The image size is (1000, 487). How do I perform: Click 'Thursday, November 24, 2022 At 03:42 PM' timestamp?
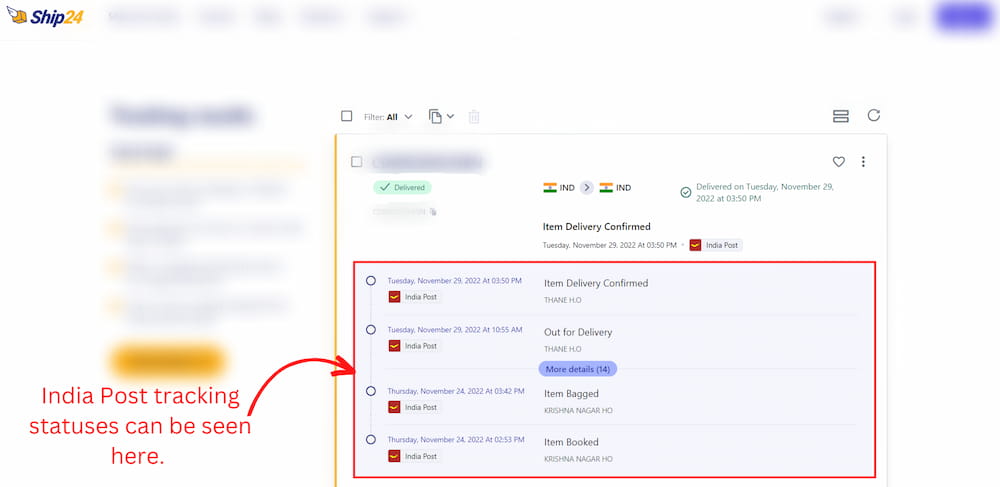pyautogui.click(x=456, y=391)
